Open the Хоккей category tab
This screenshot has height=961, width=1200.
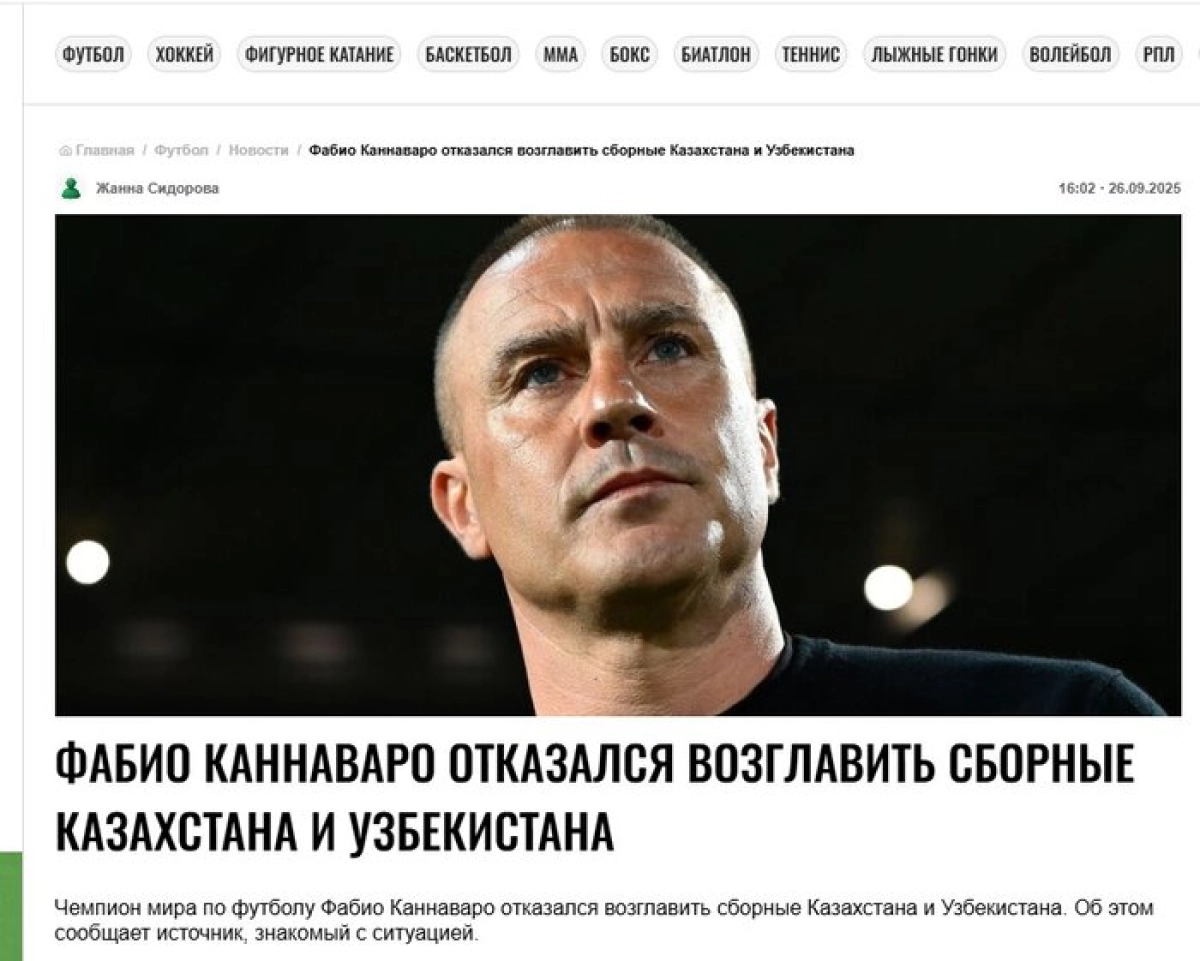coord(184,55)
